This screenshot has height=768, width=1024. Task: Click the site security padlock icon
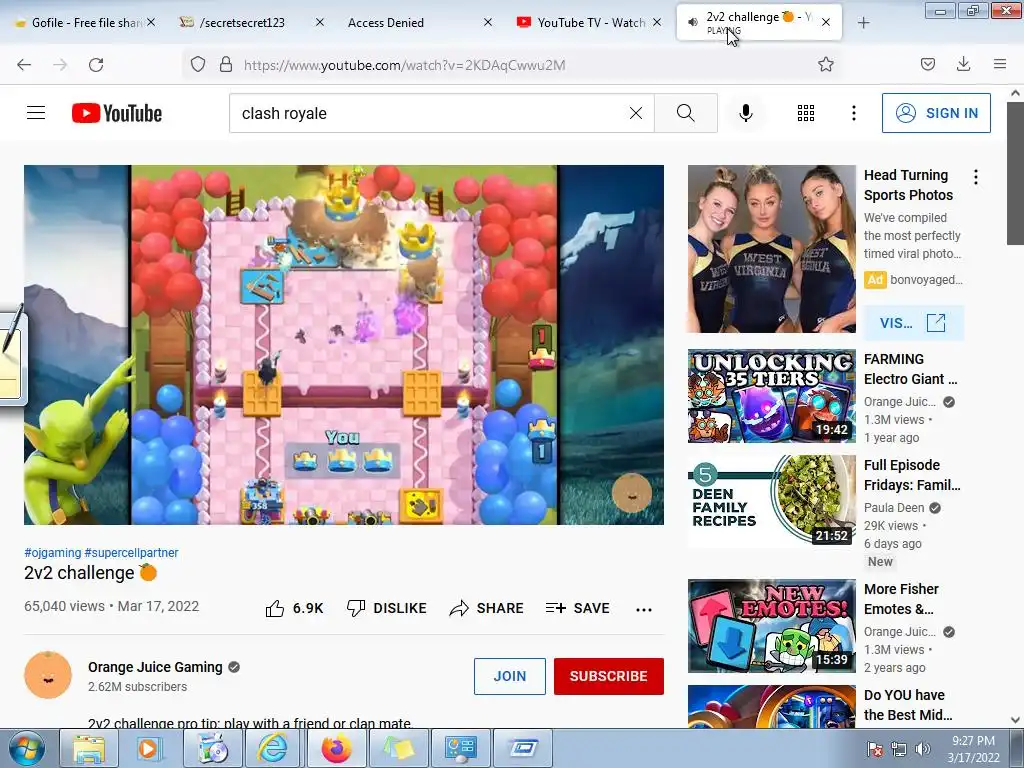[x=226, y=64]
